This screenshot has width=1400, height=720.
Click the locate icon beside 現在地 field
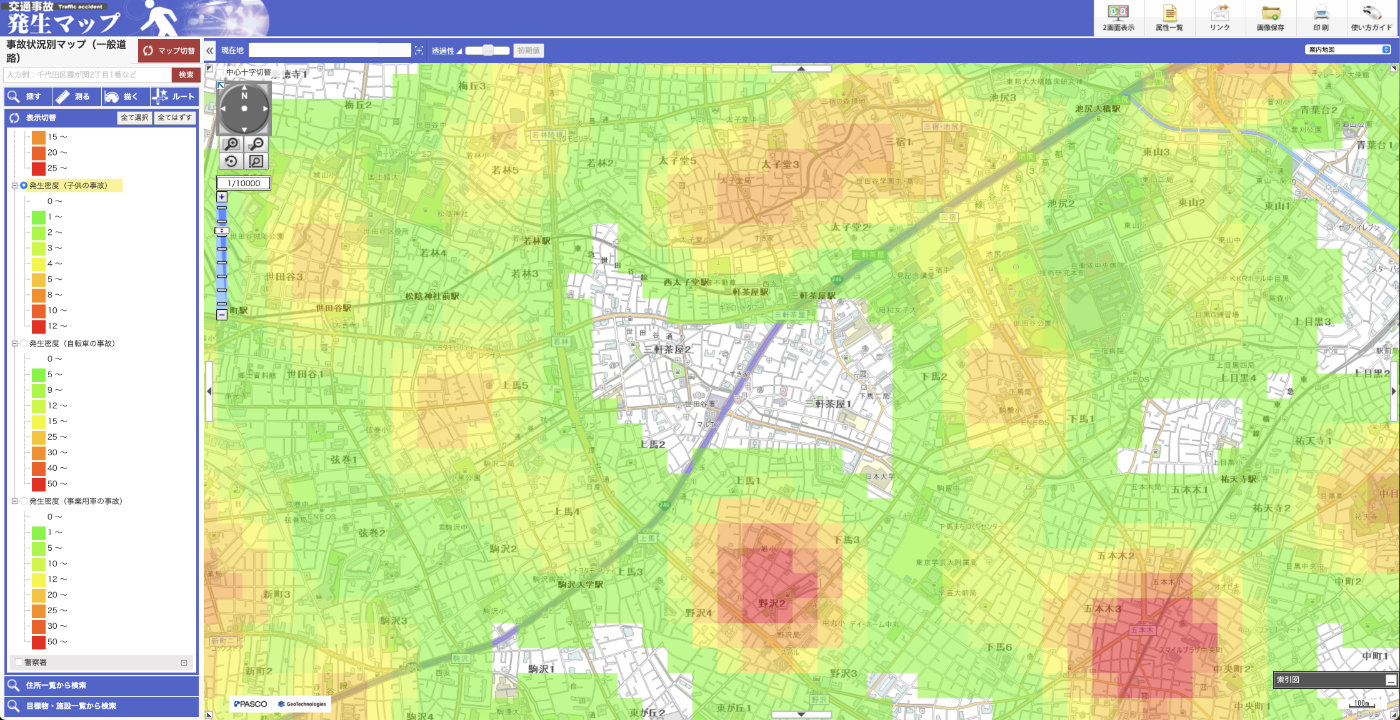click(x=419, y=50)
